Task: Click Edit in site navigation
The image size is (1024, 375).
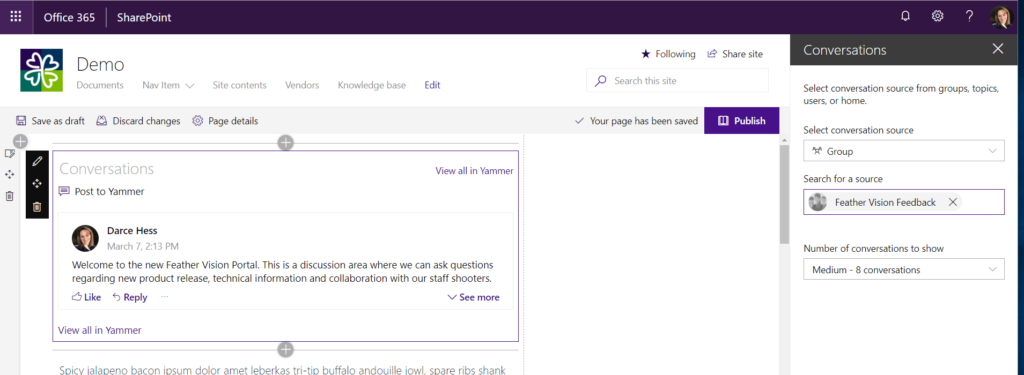Action: [x=432, y=85]
